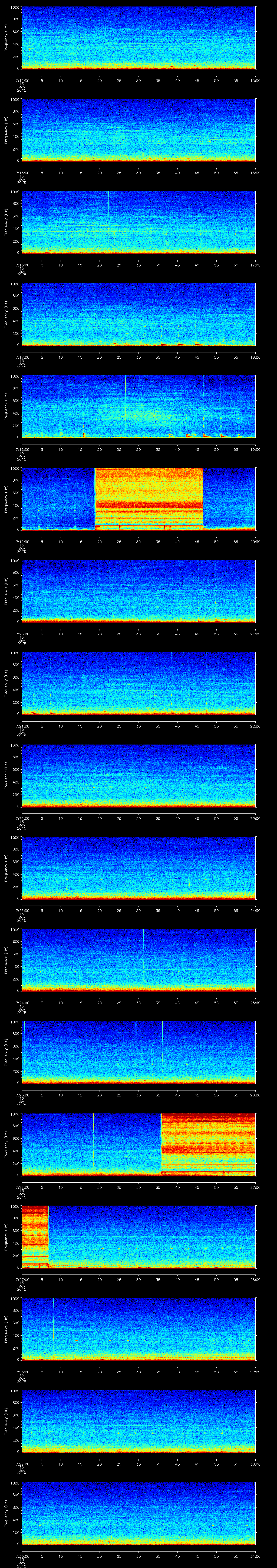The width and height of the screenshot is (277, 1568).
Task: Click the broadband noise burst in the 7:19:00 panel
Action: coord(149,499)
